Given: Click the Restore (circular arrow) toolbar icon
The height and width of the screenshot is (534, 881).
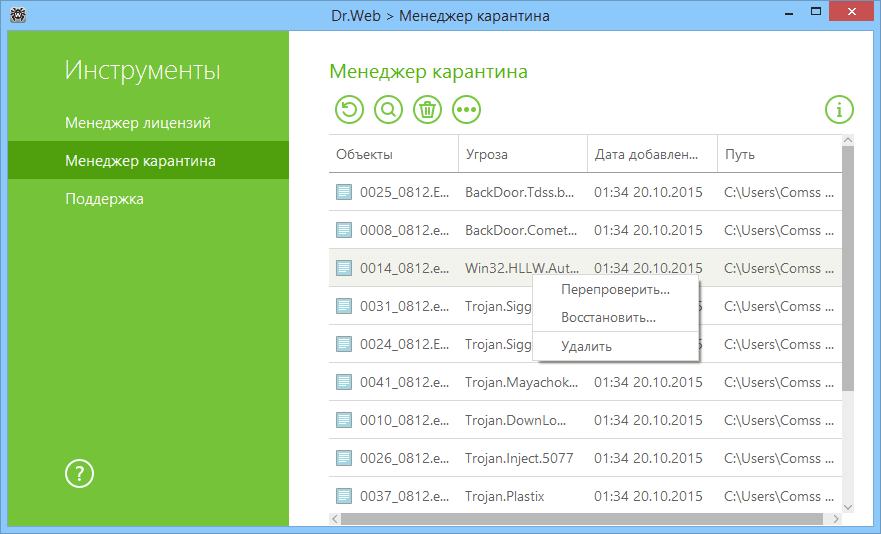Looking at the screenshot, I should click(349, 109).
